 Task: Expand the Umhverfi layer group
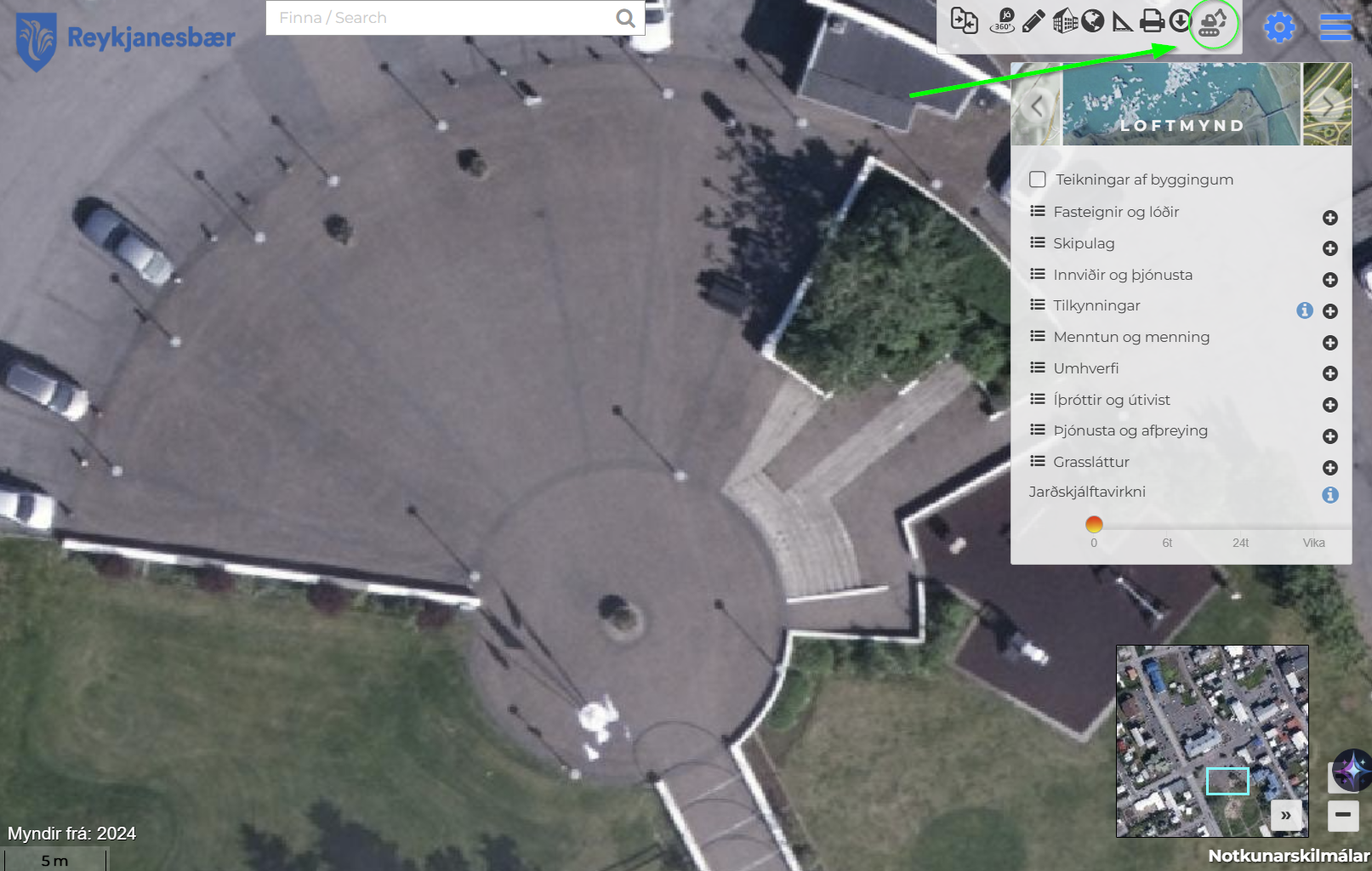click(x=1330, y=373)
